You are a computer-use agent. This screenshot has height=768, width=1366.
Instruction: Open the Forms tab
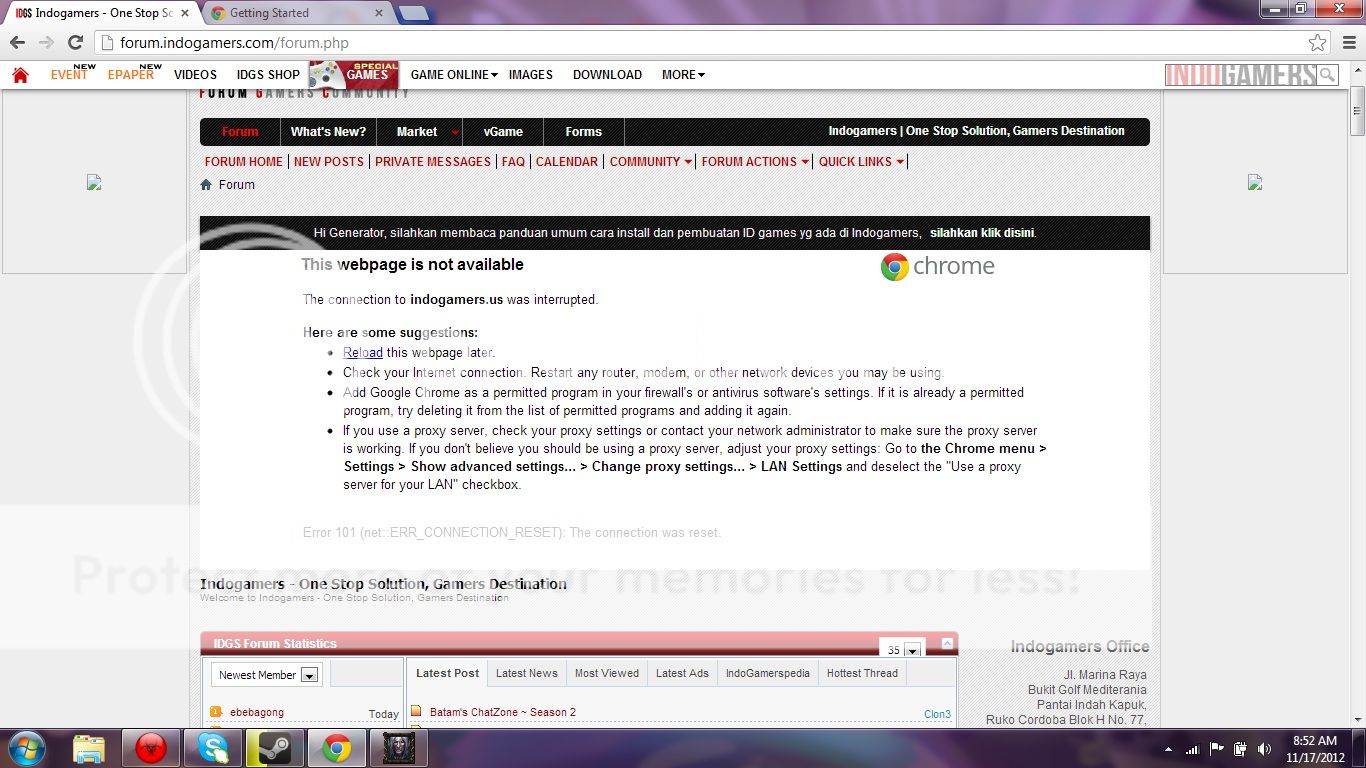[x=583, y=132]
